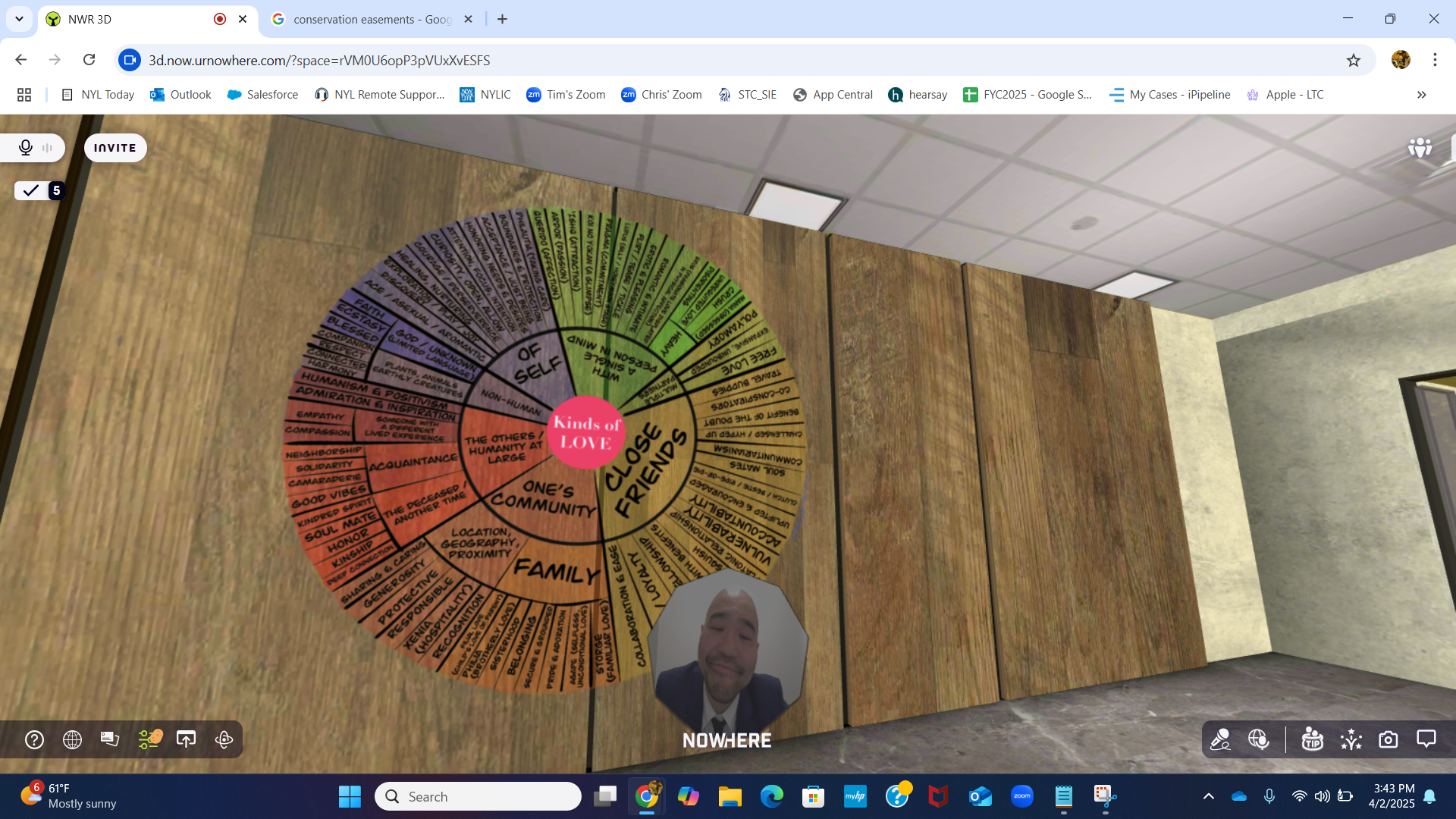Click the screen share upload icon
The width and height of the screenshot is (1456, 819).
coord(186,739)
